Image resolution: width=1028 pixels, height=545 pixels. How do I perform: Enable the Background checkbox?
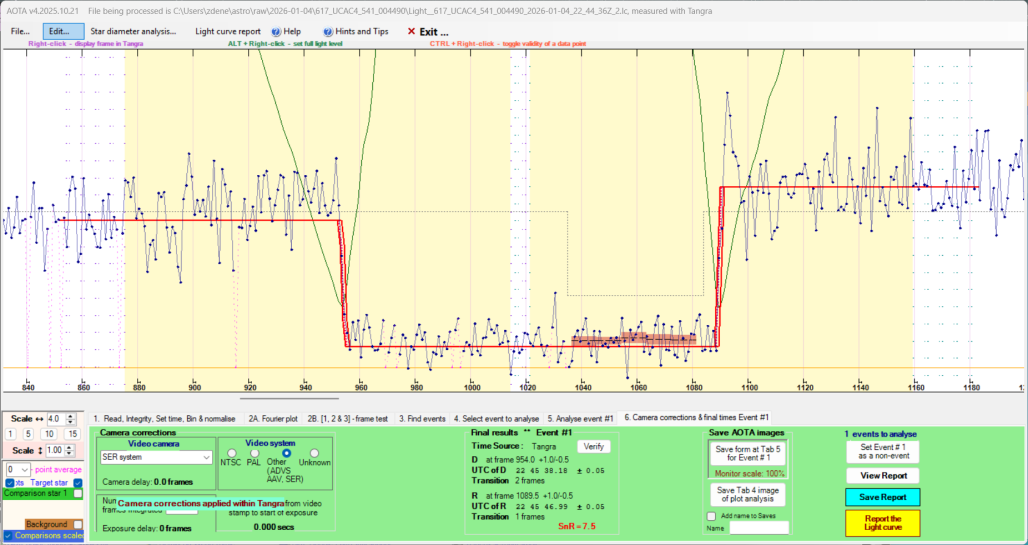tap(76, 524)
